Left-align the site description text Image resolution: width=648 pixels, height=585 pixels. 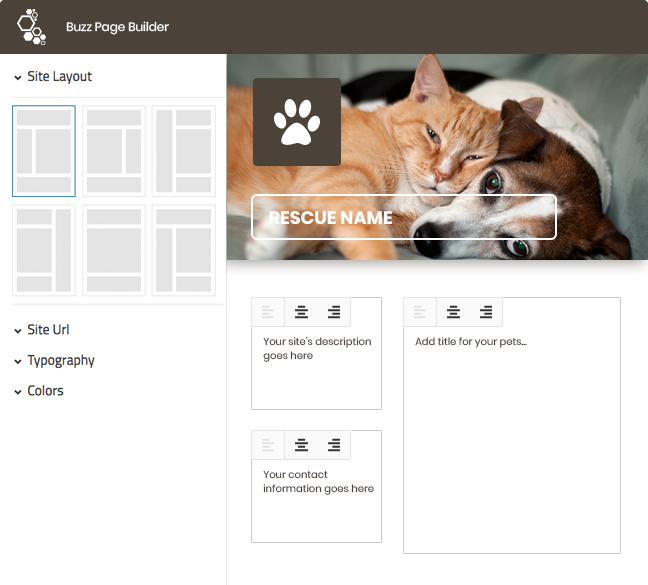click(x=268, y=312)
